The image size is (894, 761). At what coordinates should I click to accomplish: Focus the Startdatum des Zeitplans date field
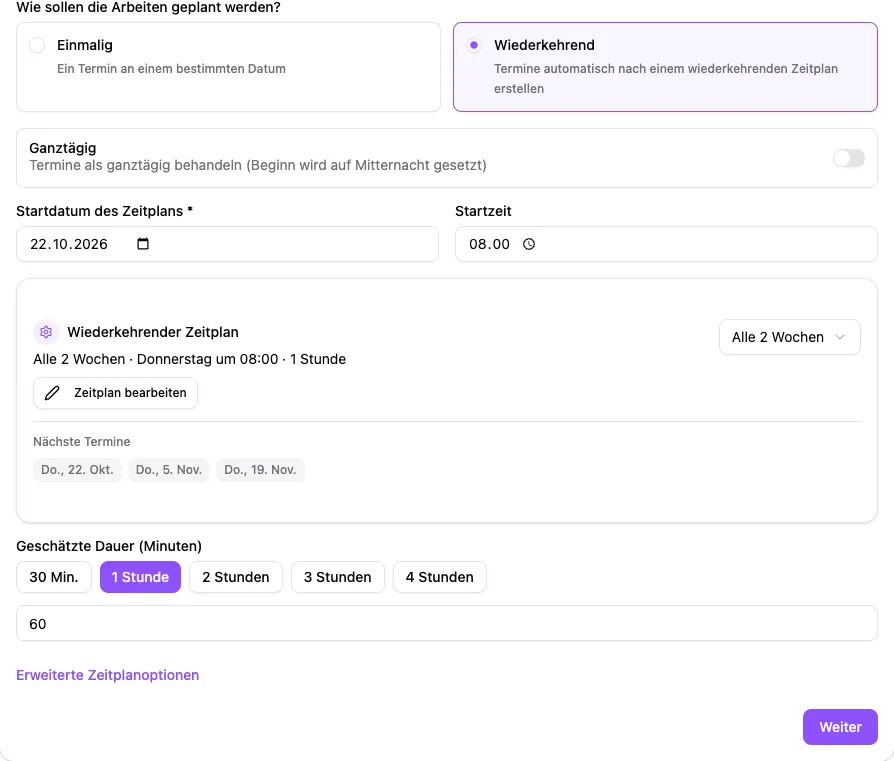(227, 244)
